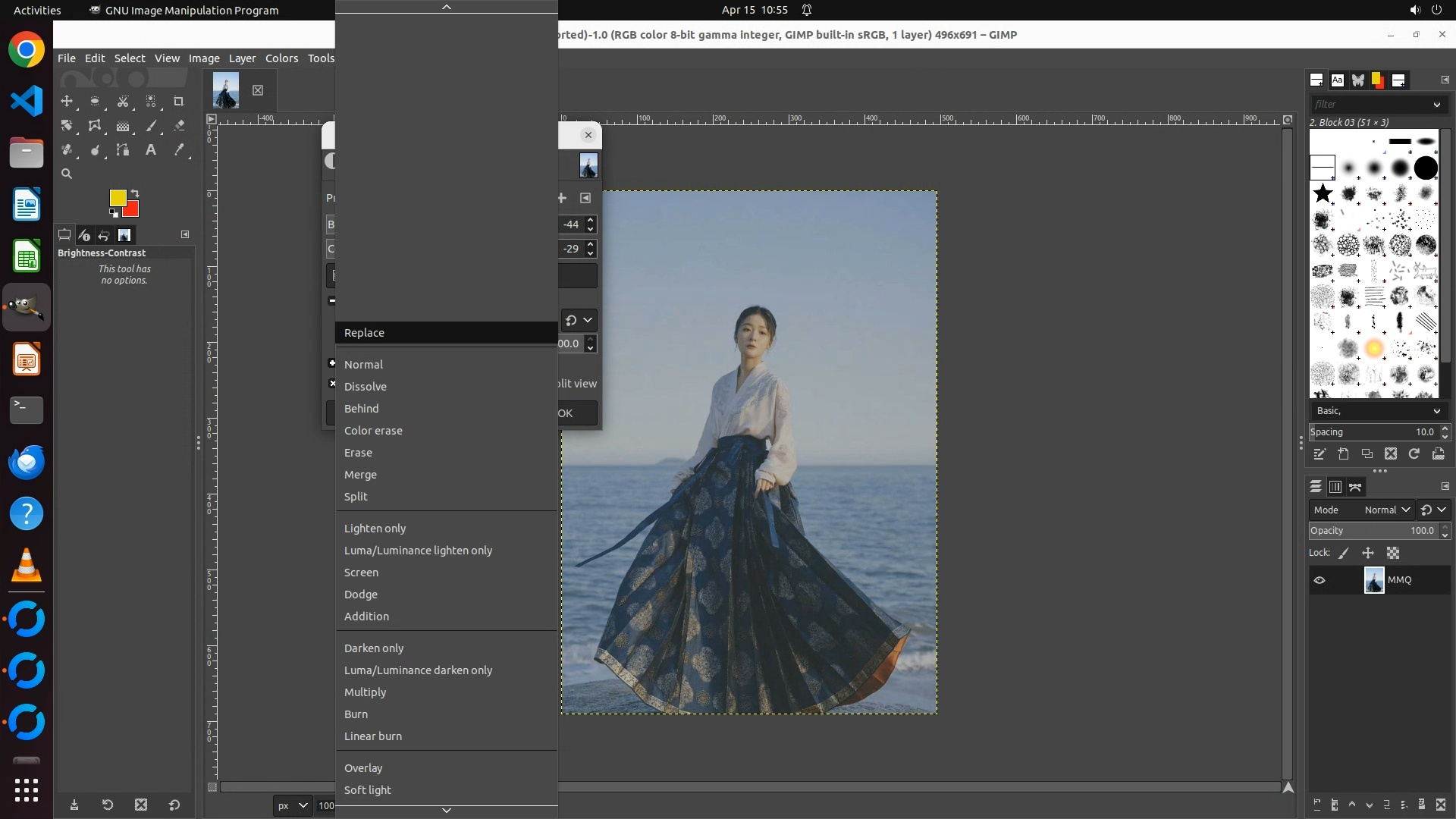Screen dimensions: 1456x819
Task: Select Overlay blend mode entry
Action: pyautogui.click(x=363, y=768)
